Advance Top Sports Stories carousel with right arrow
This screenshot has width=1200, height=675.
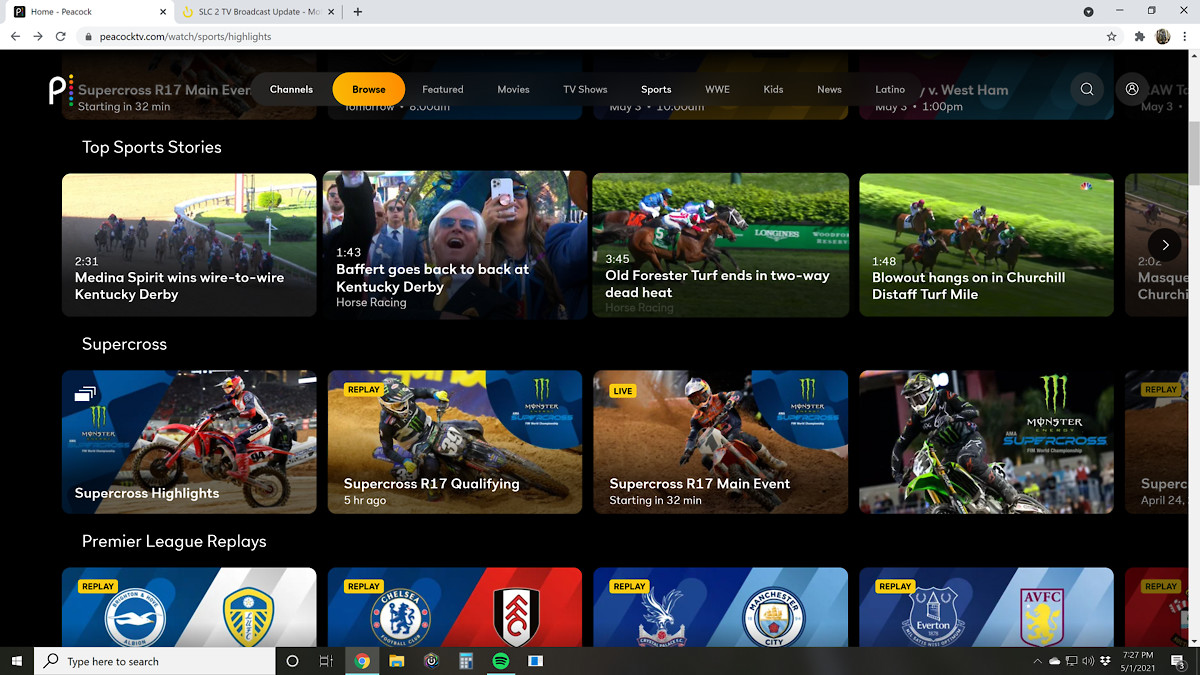[1164, 244]
